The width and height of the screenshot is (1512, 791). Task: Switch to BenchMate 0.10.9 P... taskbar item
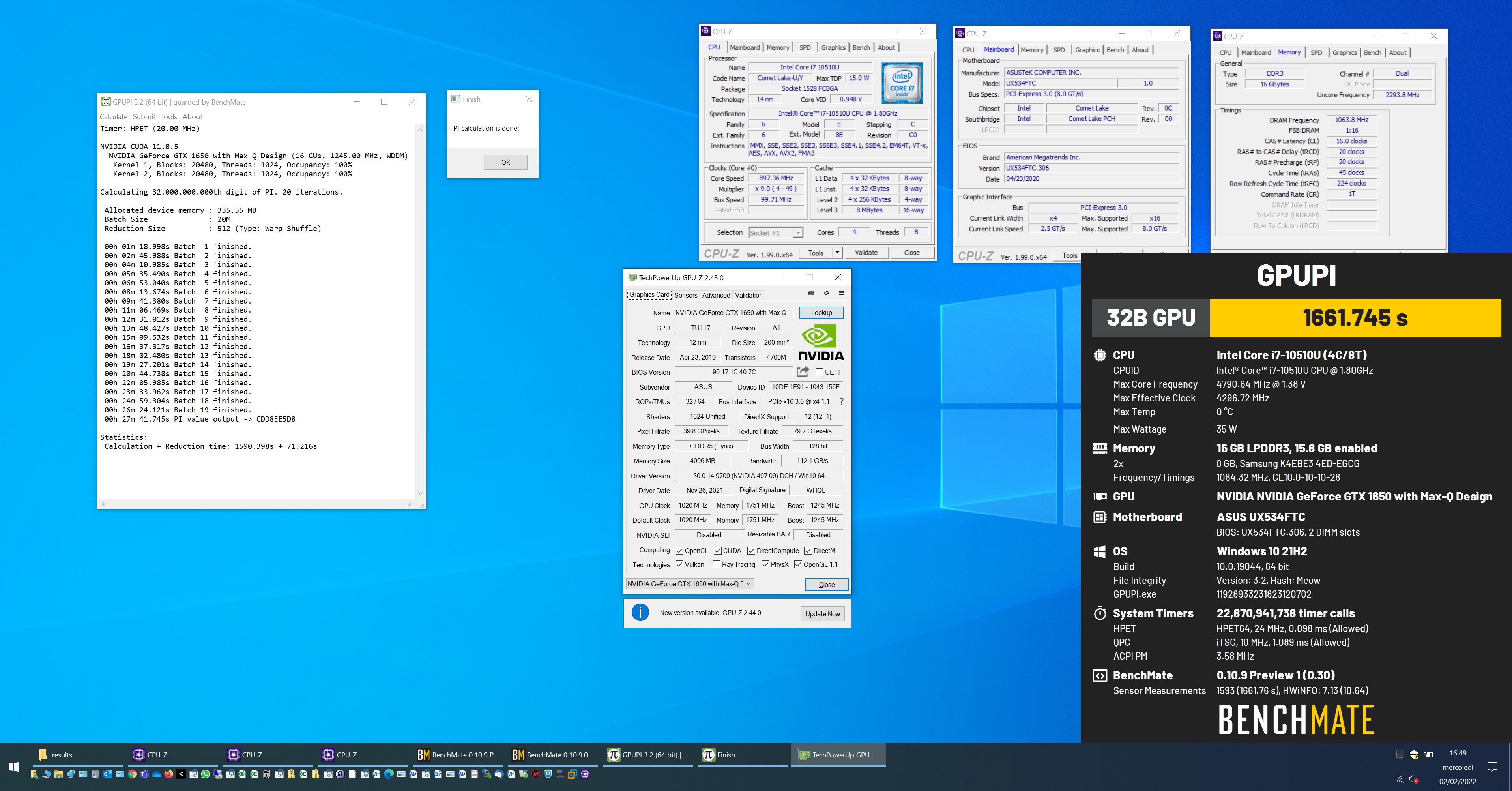pos(458,755)
